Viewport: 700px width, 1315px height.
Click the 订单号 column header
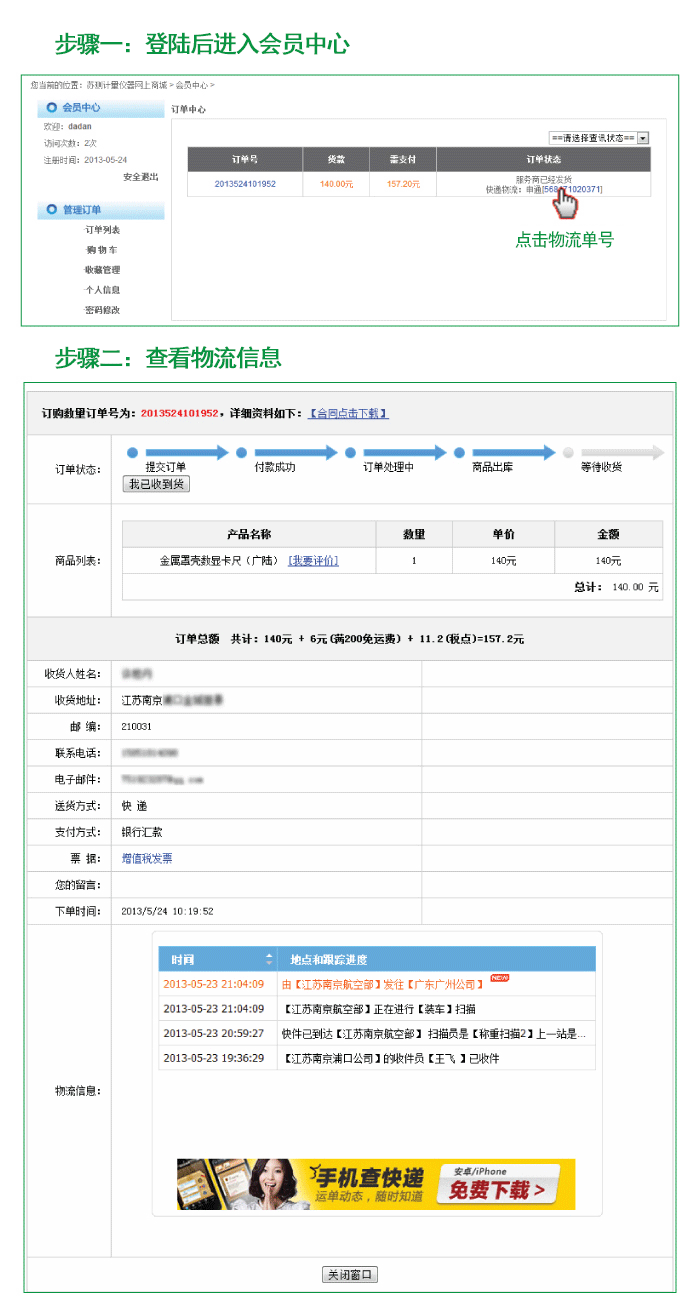click(245, 159)
